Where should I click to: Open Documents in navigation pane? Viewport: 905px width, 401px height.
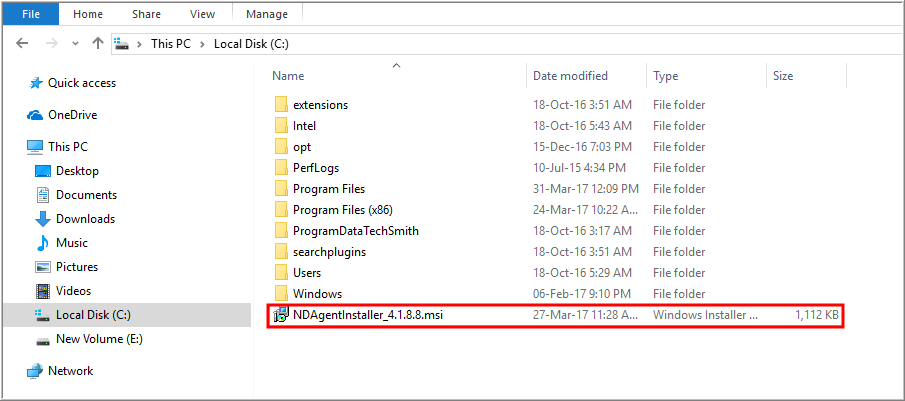[87, 195]
